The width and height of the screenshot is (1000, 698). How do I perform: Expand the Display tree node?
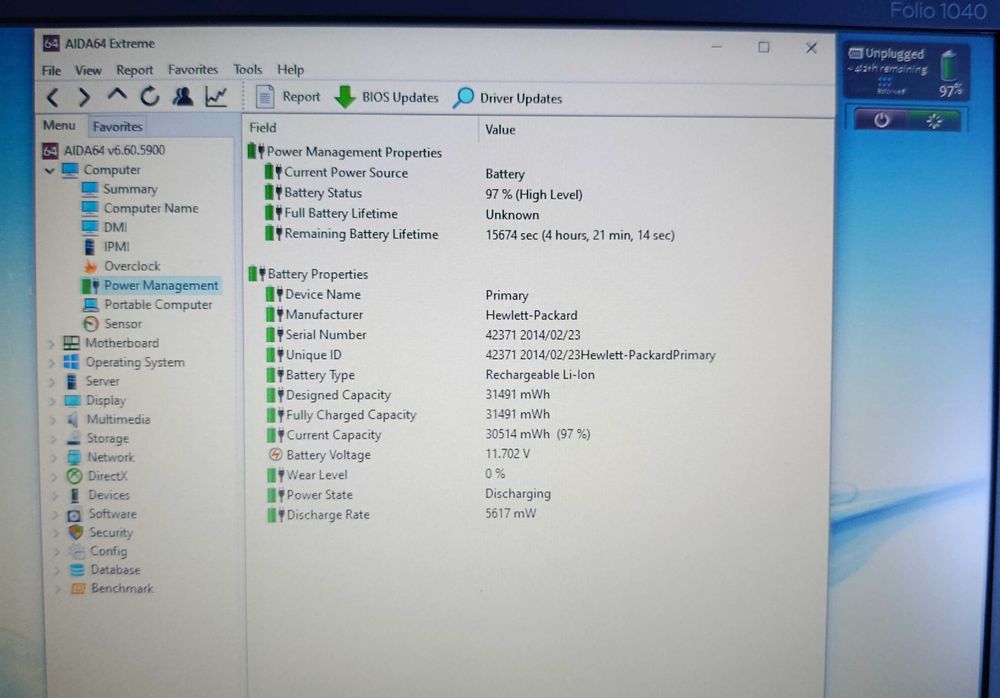52,401
